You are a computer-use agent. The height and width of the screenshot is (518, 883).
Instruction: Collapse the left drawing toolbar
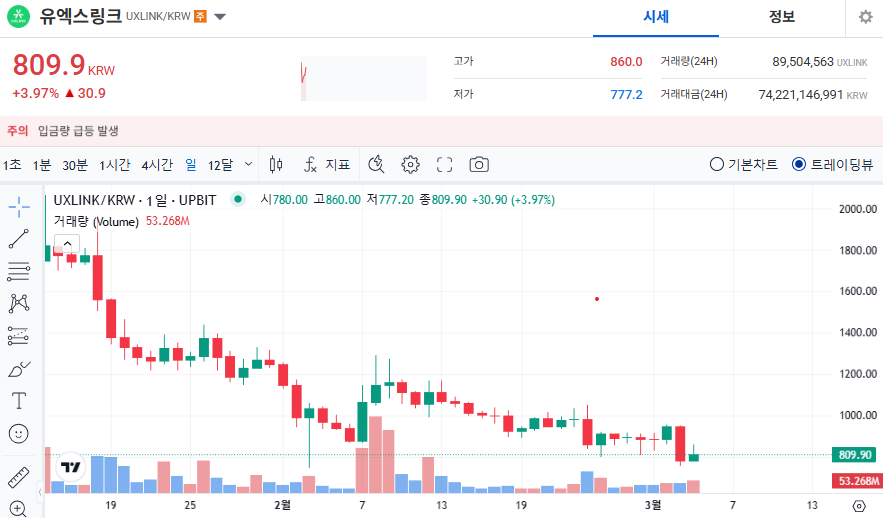pos(40,492)
